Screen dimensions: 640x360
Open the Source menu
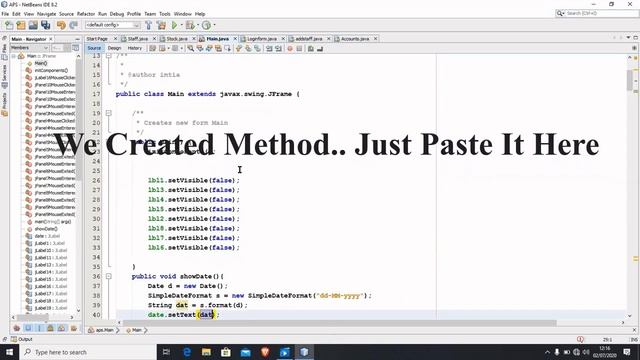[x=67, y=14]
